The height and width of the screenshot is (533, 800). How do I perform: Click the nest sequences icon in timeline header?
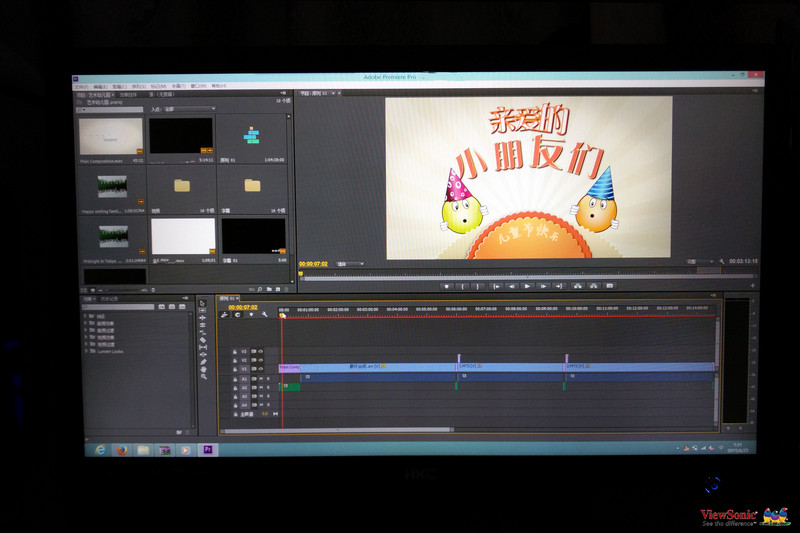[x=224, y=315]
